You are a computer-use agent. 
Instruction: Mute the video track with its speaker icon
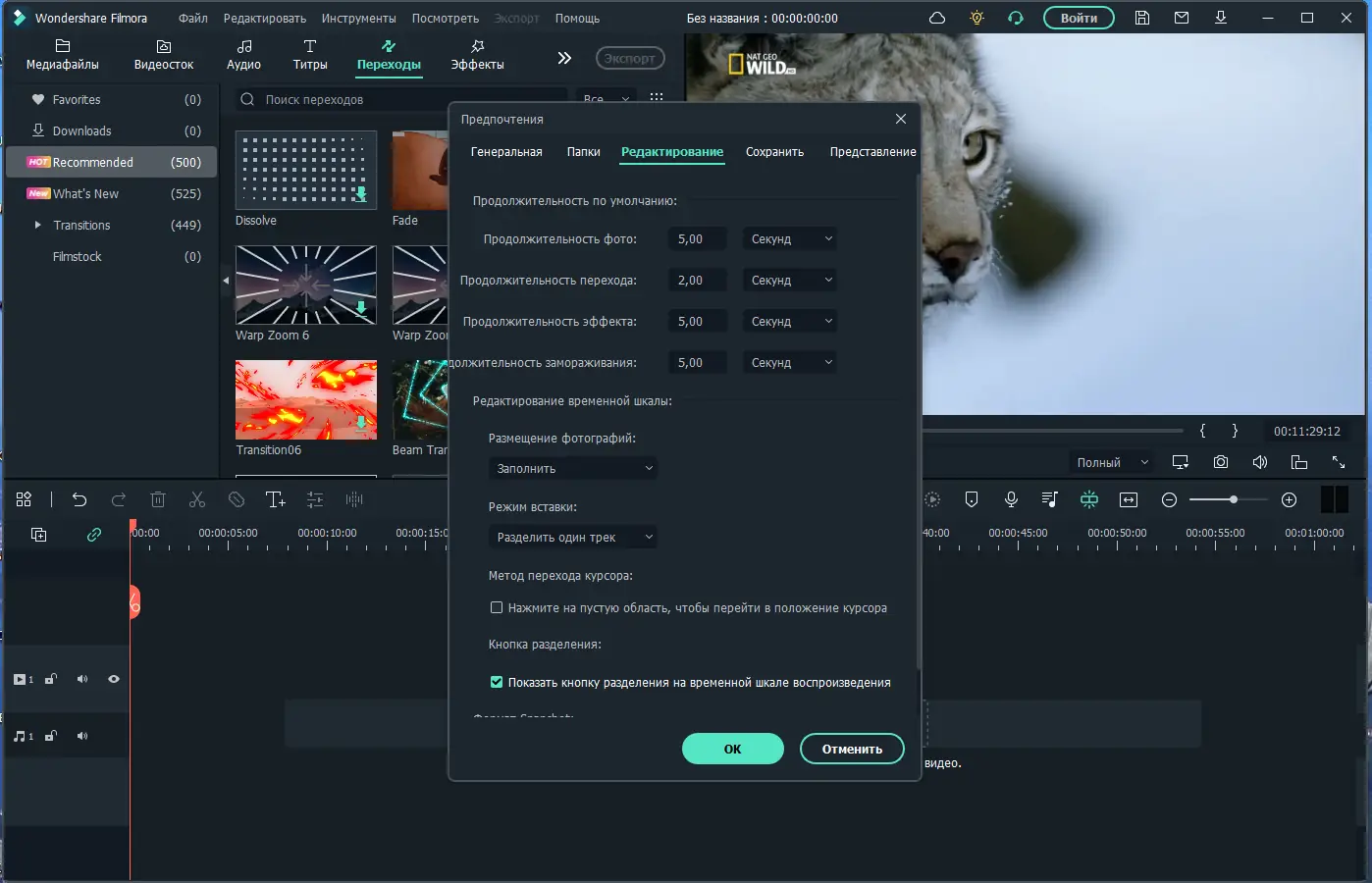point(82,678)
